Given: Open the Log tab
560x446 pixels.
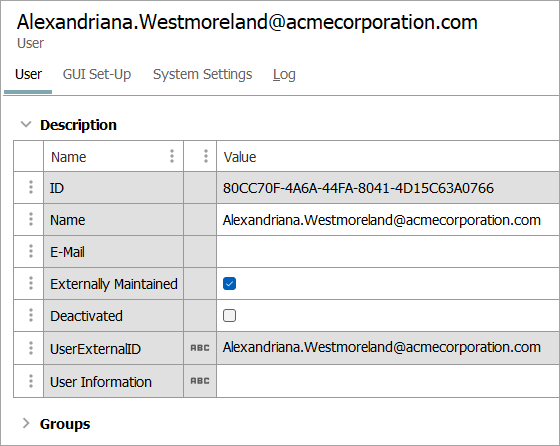Looking at the screenshot, I should pos(284,74).
